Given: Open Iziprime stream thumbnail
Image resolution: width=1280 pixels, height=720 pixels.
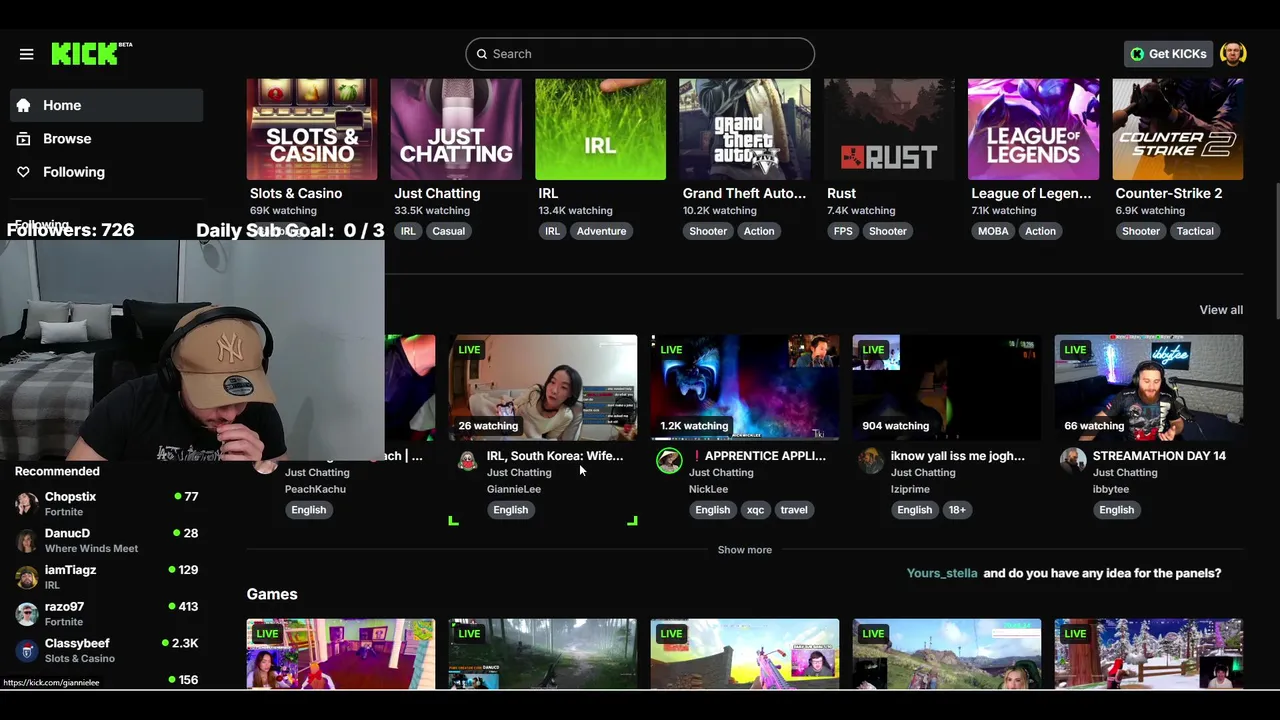Looking at the screenshot, I should pos(947,387).
